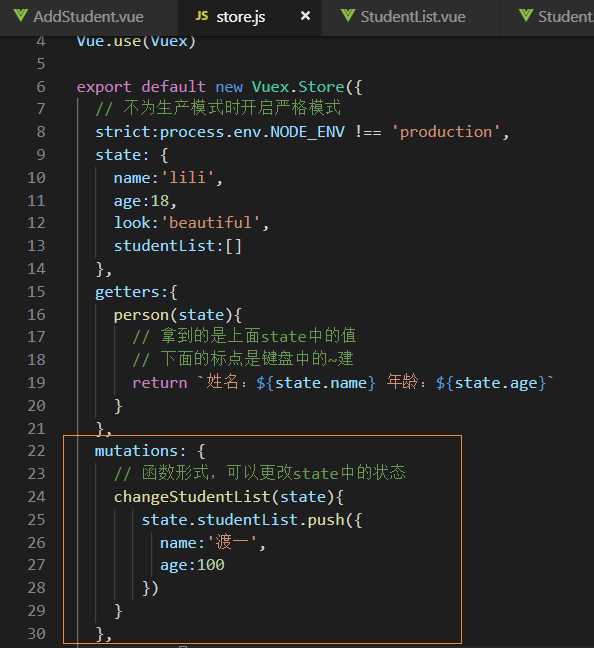
Task: Click the 'beautiful' string value
Action: click(210, 223)
